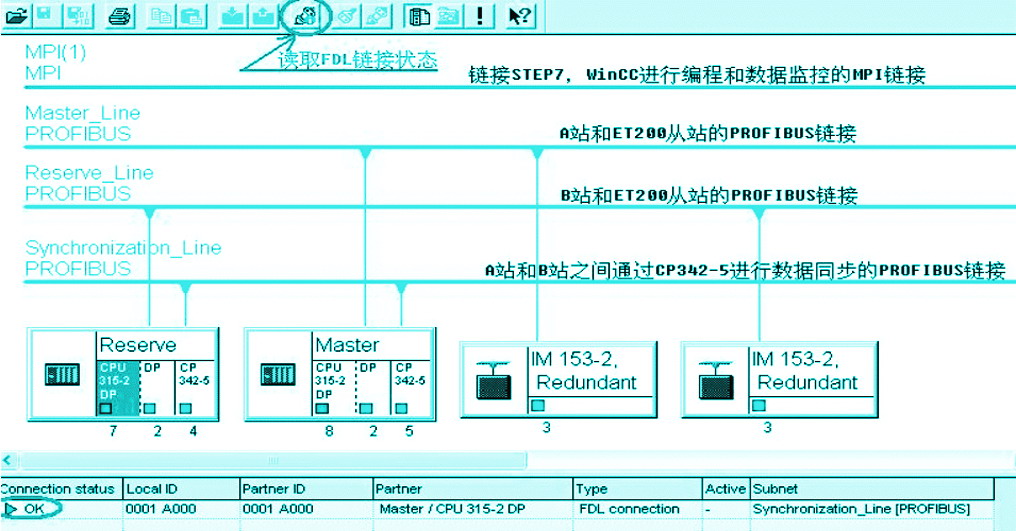1016x531 pixels.
Task: Click the first IM 153-2 slave device icon
Action: 494,381
